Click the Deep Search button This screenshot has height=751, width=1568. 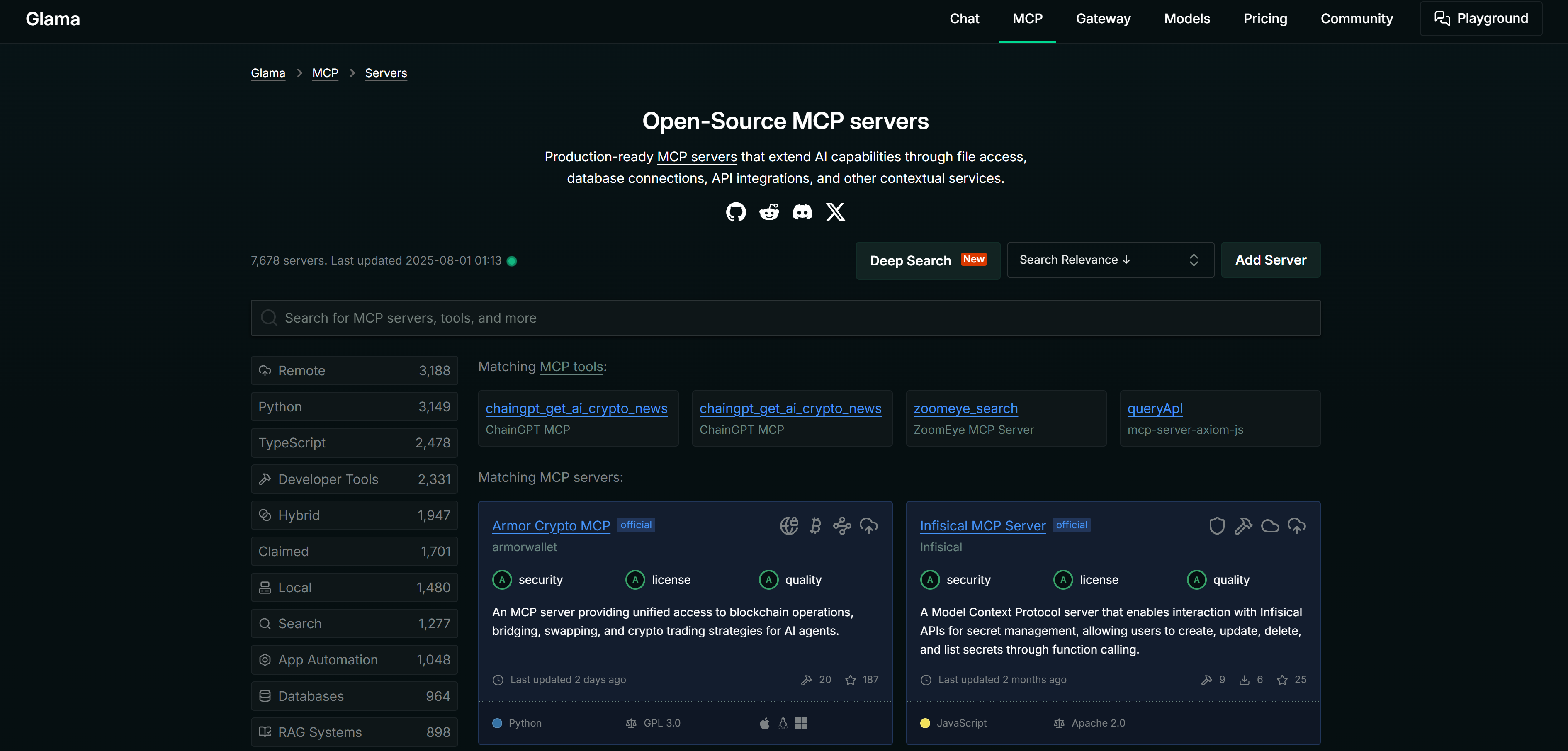pos(927,260)
